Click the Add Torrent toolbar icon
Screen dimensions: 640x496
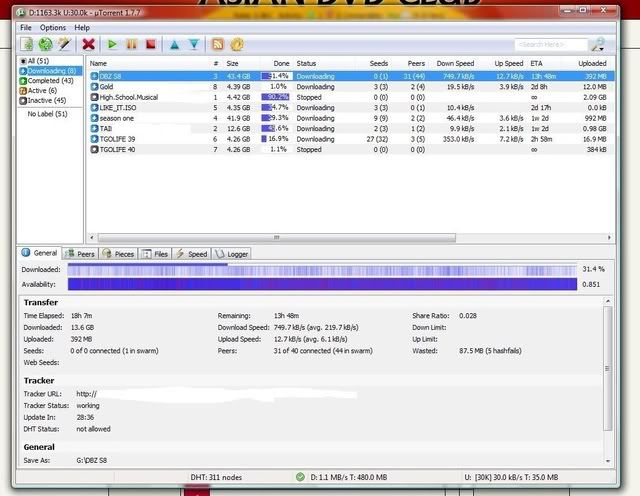point(27,44)
